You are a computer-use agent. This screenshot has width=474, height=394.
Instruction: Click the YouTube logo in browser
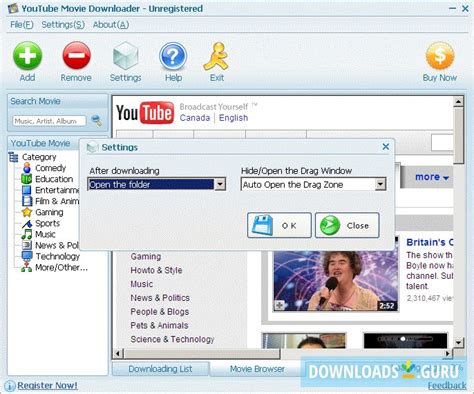(145, 113)
